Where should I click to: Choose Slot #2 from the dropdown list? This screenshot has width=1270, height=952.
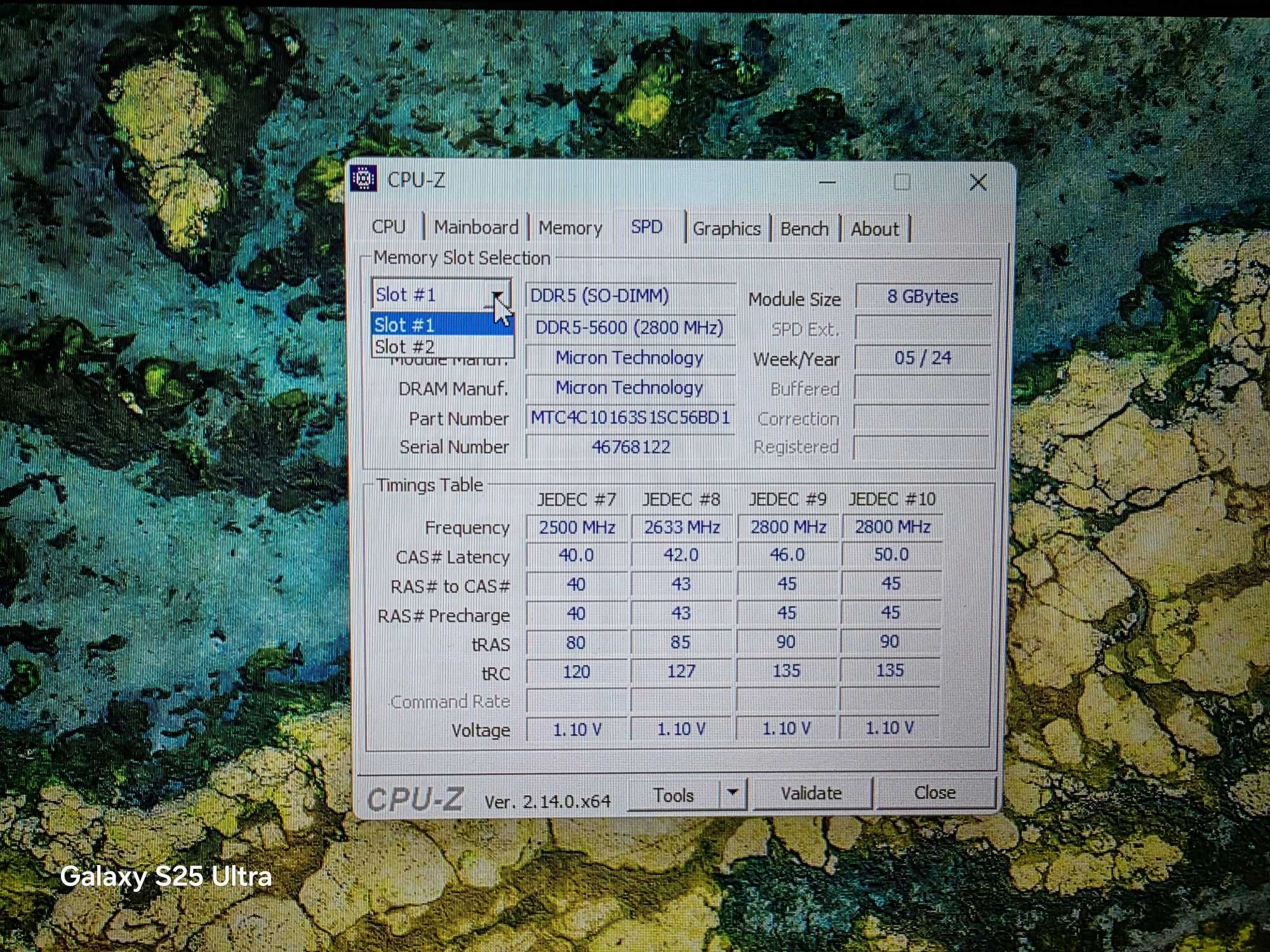[x=442, y=347]
